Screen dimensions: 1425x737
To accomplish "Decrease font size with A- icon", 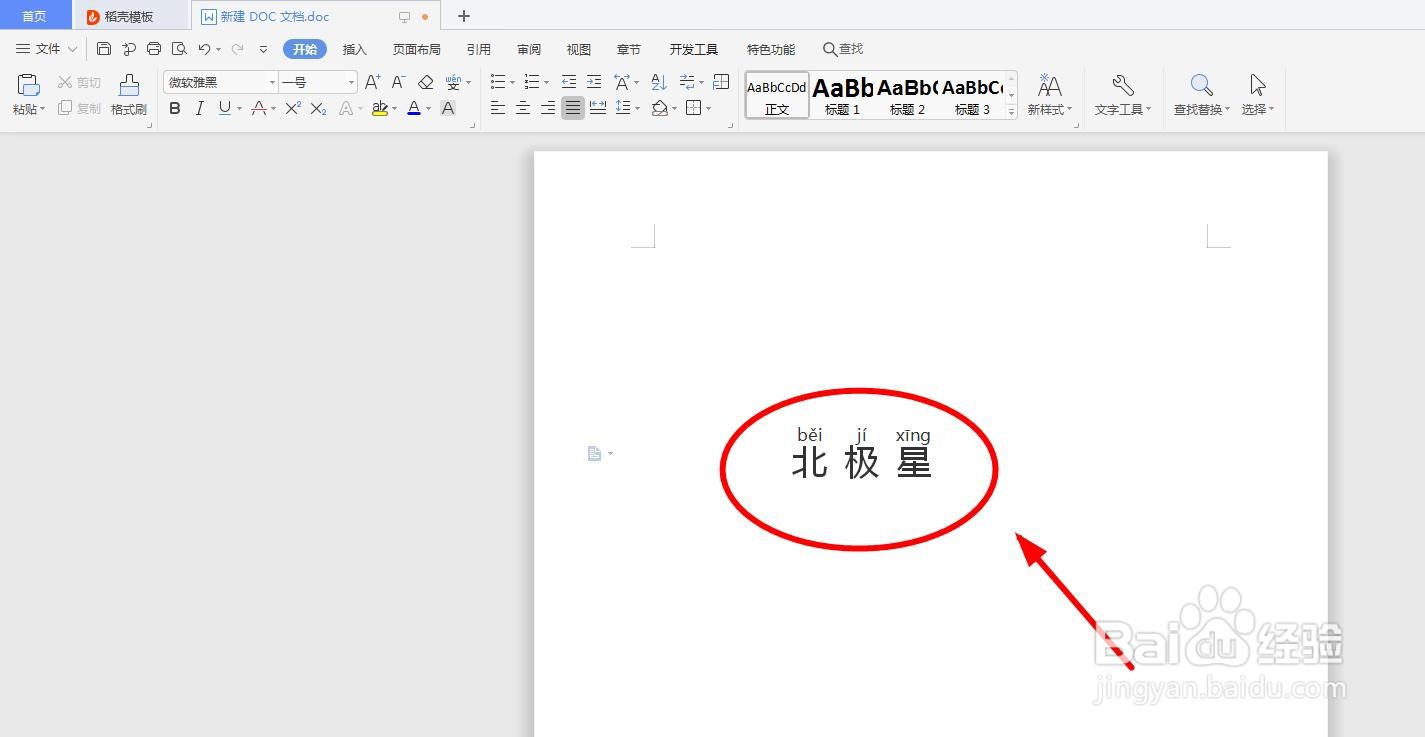I will (x=398, y=82).
